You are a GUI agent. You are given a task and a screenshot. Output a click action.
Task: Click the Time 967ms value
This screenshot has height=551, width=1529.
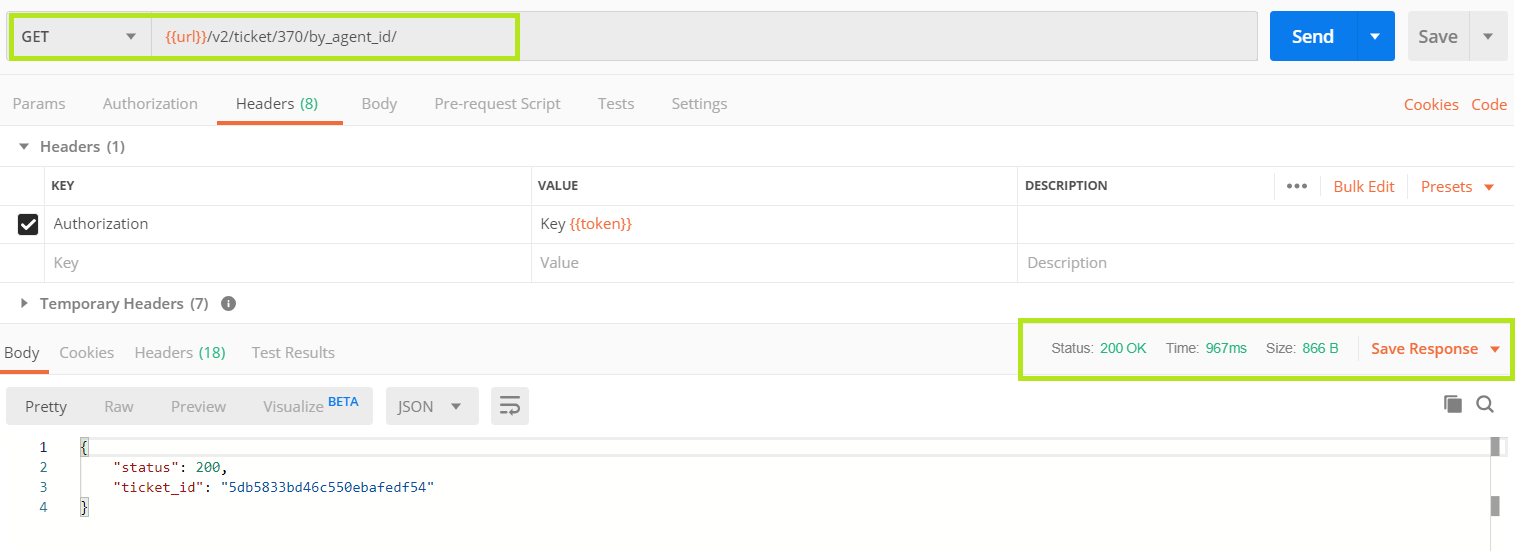pyautogui.click(x=1226, y=348)
